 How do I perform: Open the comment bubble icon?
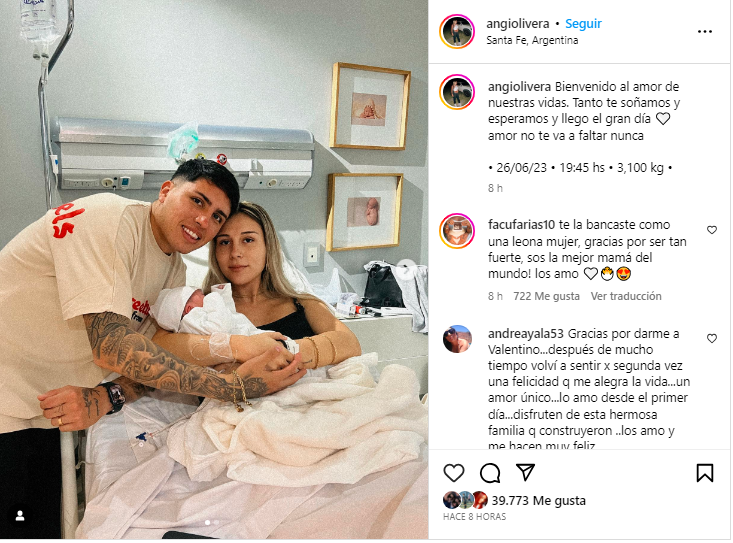(x=490, y=473)
